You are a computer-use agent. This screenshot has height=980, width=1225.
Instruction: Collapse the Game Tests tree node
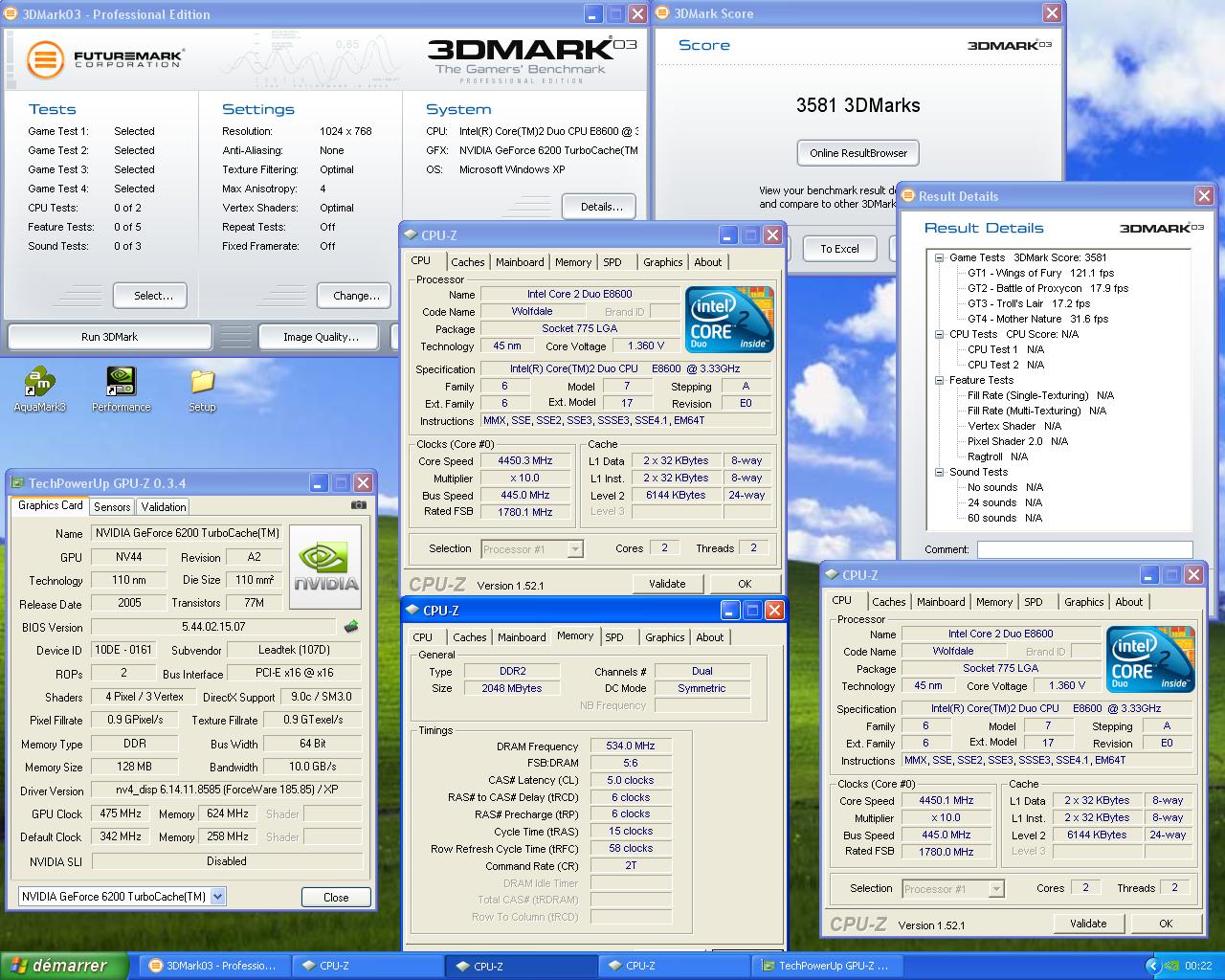coord(940,257)
